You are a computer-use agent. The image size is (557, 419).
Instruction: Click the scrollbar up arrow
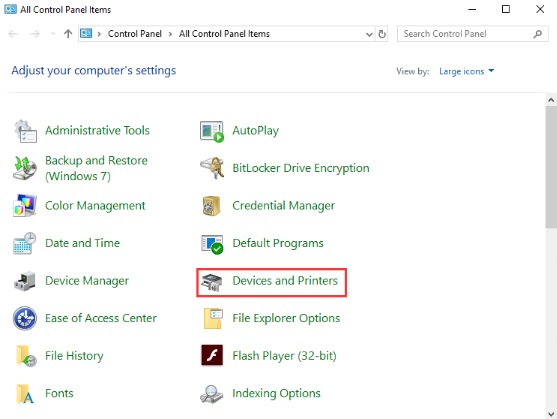pyautogui.click(x=551, y=100)
